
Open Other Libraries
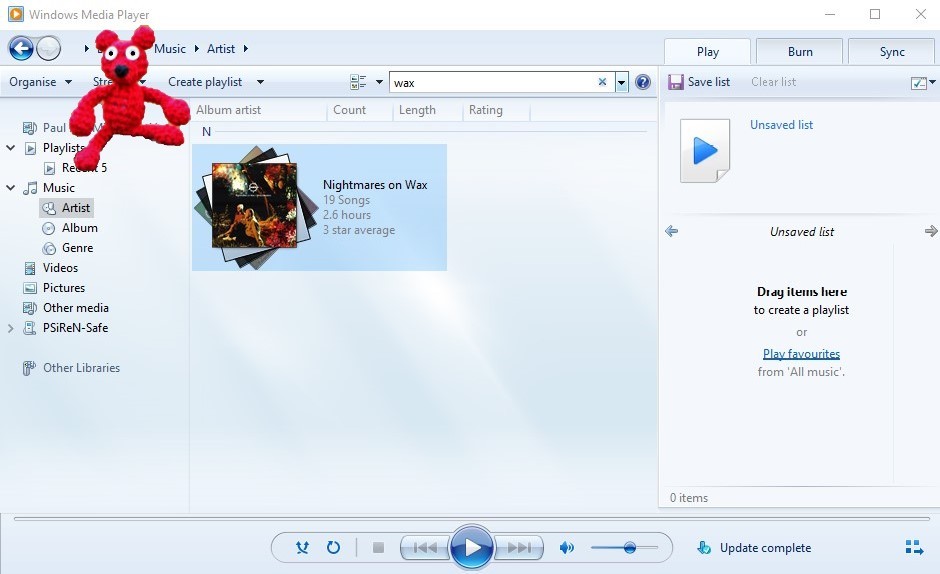click(x=81, y=368)
